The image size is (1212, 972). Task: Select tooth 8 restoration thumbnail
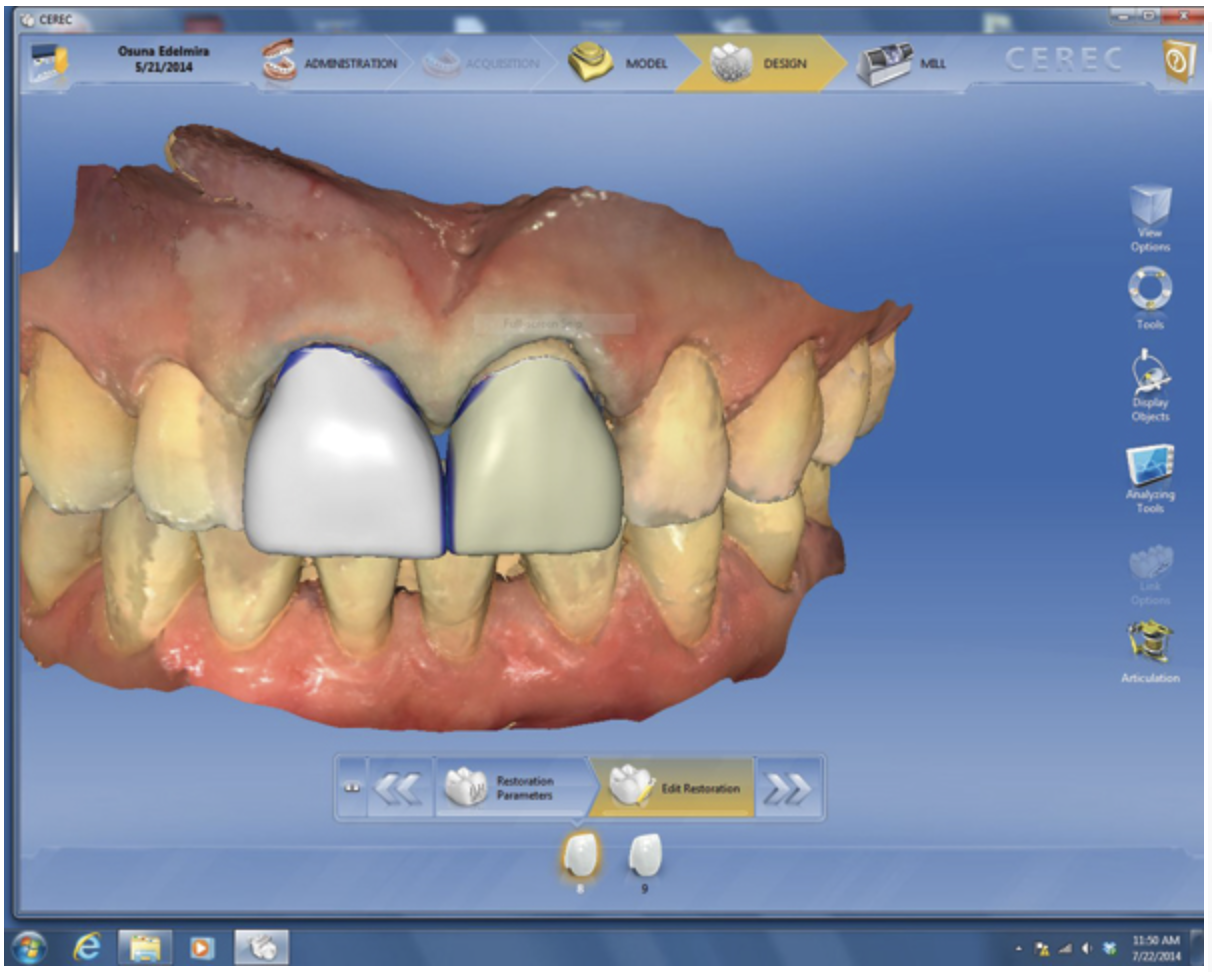(580, 856)
